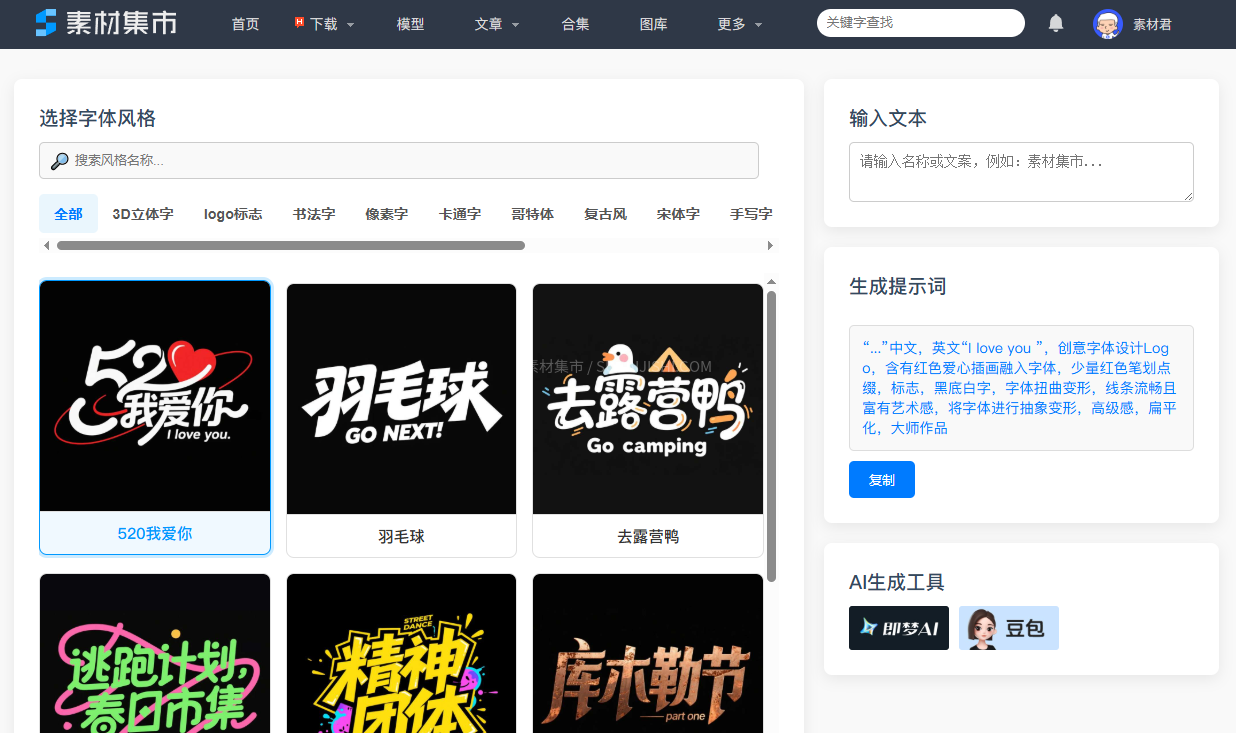Open 豆包 AI generation tool

pos(1009,628)
